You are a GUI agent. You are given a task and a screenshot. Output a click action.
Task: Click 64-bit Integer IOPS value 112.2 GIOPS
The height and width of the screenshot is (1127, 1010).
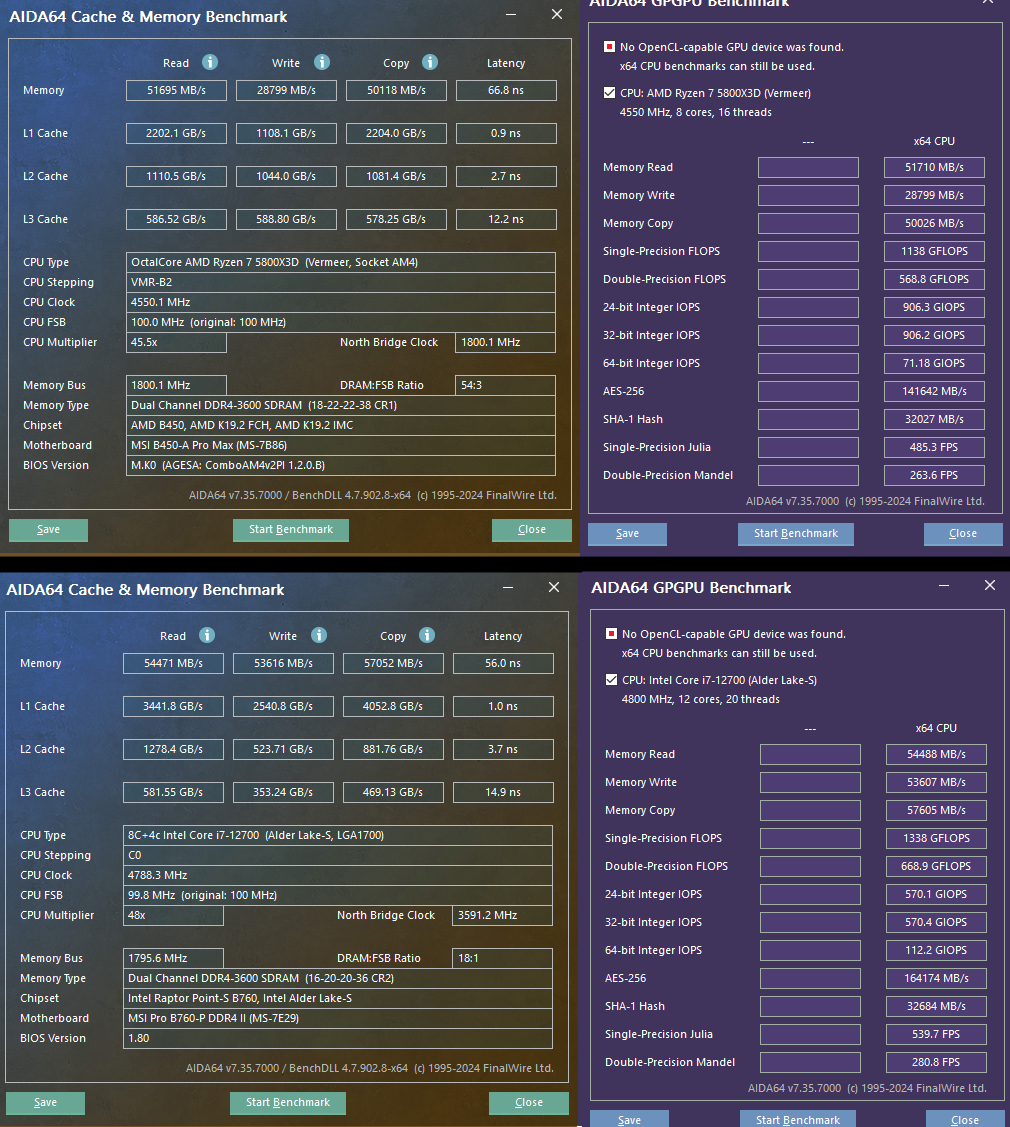click(x=937, y=951)
